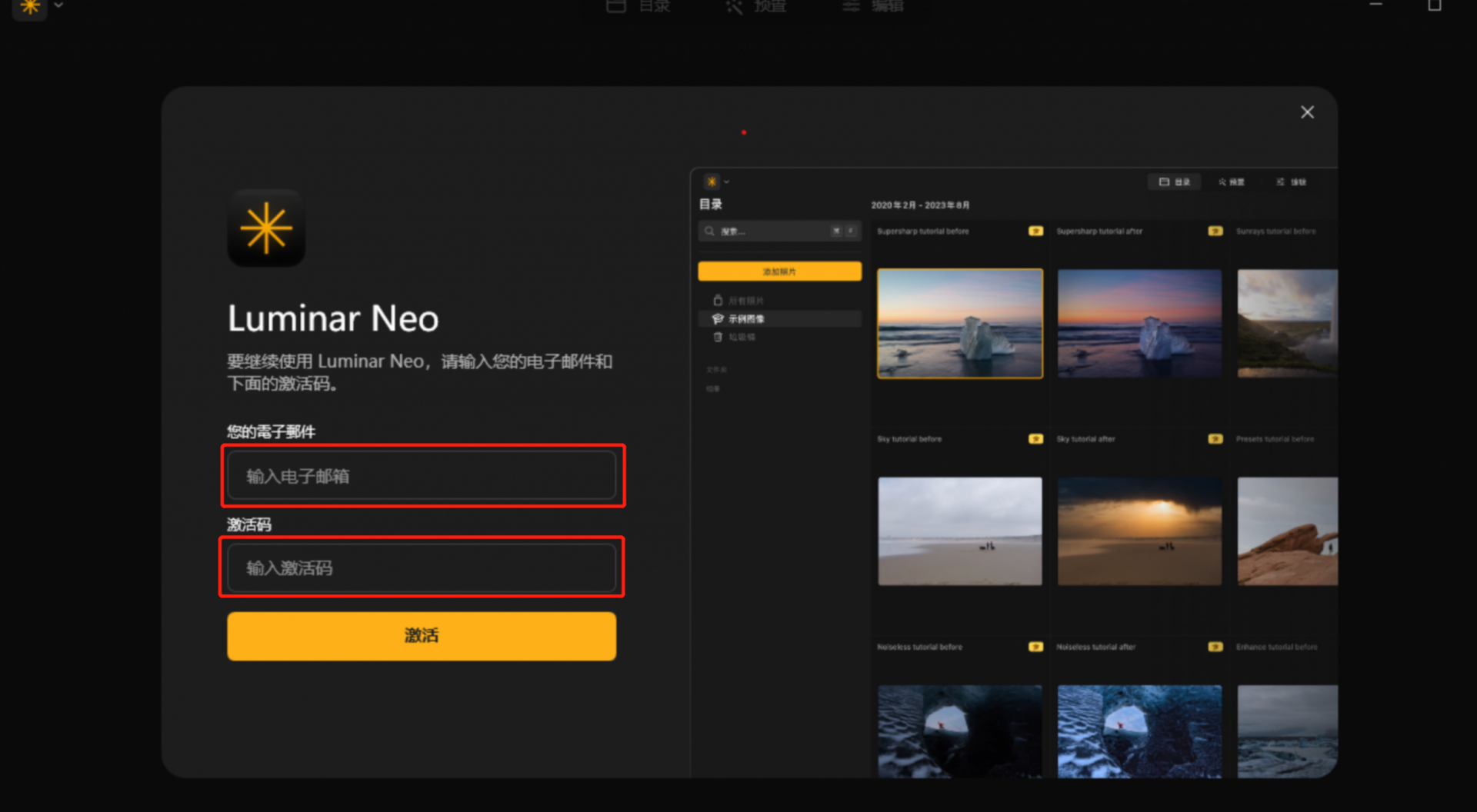Image resolution: width=1477 pixels, height=812 pixels.
Task: Click the 激活码 label above the code field
Action: pyautogui.click(x=249, y=524)
